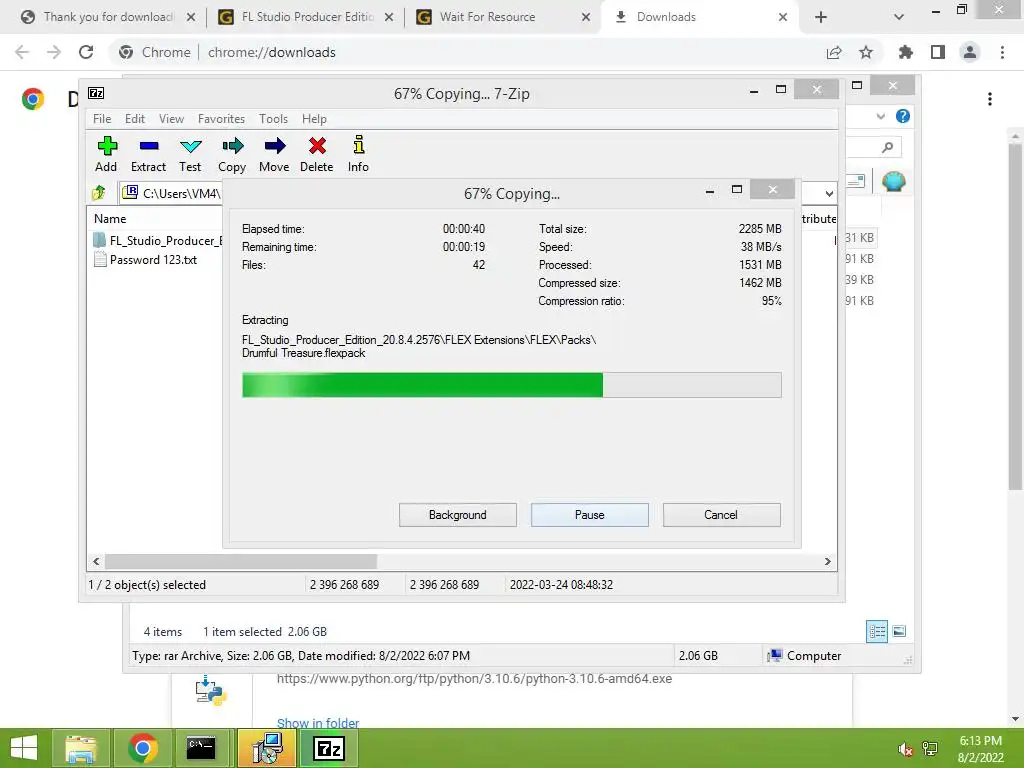The image size is (1024, 768).
Task: Open the Downloads page more-actions menu
Action: (x=990, y=99)
